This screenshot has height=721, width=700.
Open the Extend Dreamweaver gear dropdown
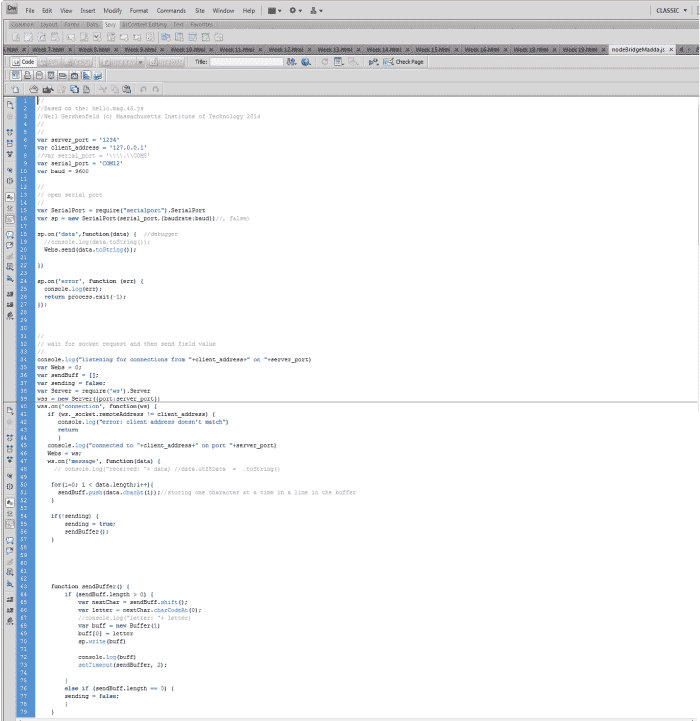pos(295,11)
